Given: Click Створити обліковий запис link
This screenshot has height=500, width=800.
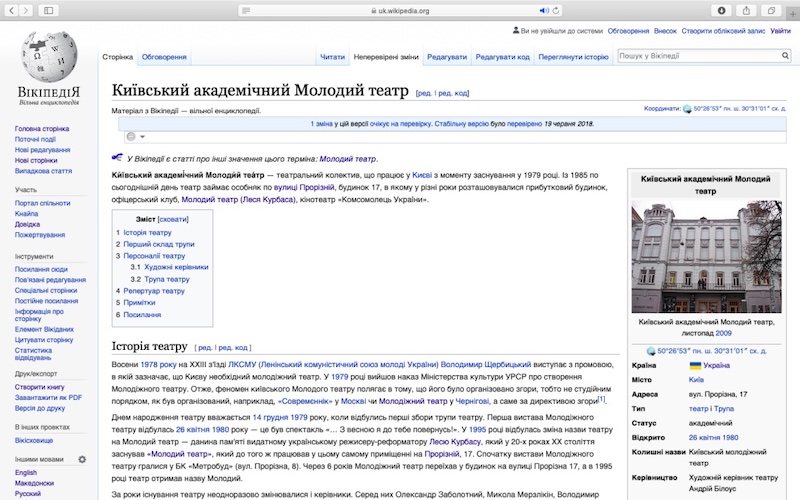Looking at the screenshot, I should pyautogui.click(x=723, y=31).
